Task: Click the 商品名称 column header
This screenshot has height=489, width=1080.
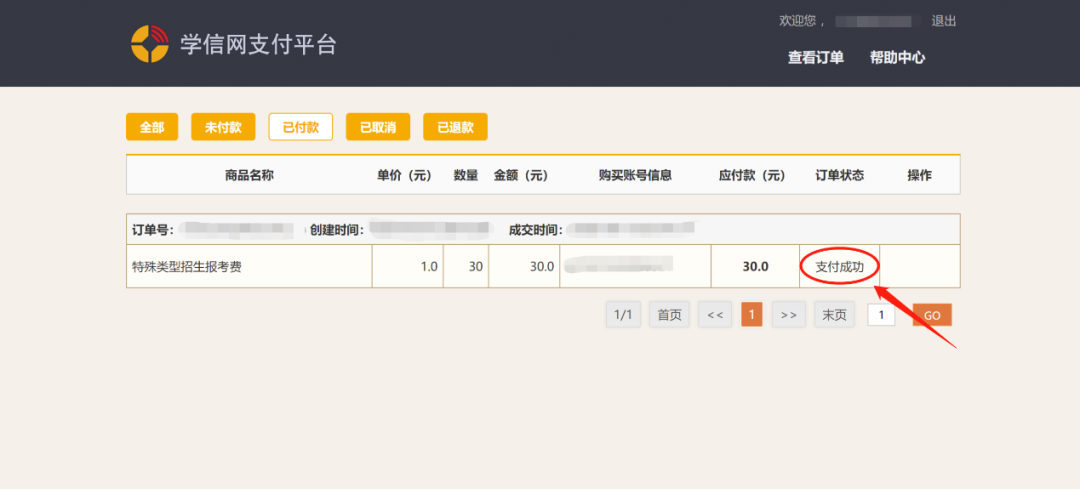Action: tap(249, 175)
